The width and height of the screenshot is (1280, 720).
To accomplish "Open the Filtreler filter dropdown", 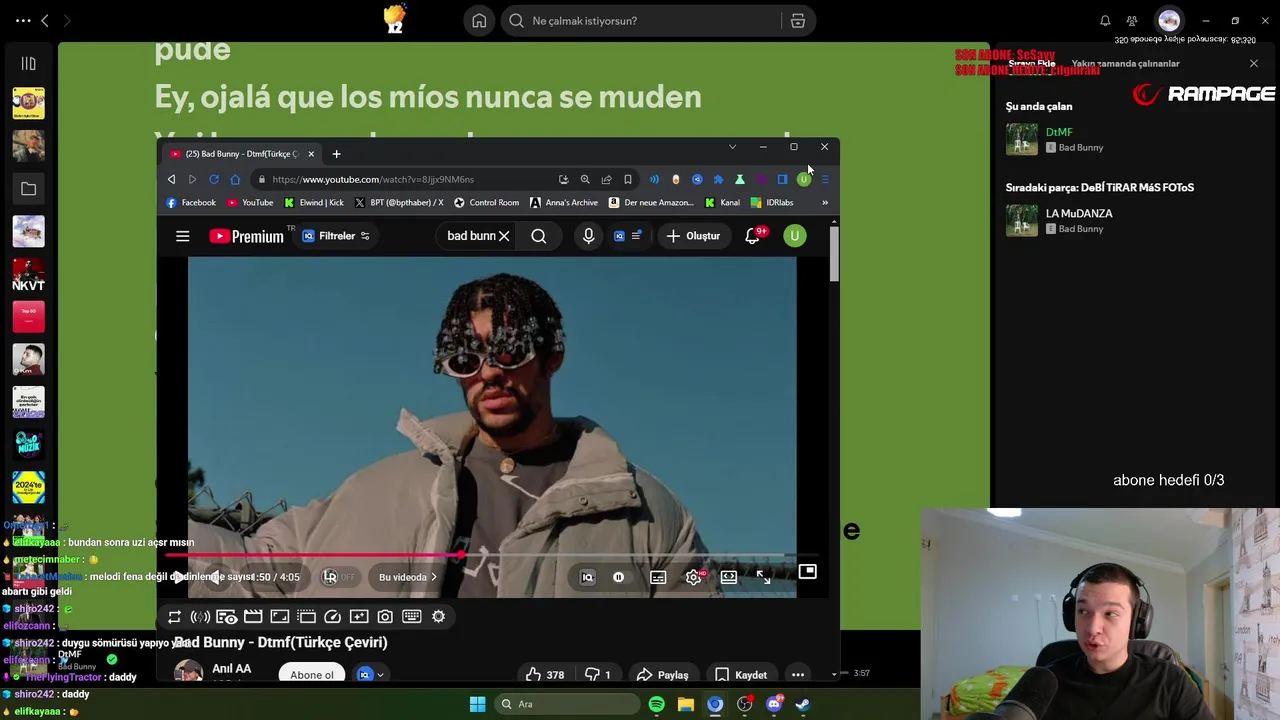I will pyautogui.click(x=336, y=236).
